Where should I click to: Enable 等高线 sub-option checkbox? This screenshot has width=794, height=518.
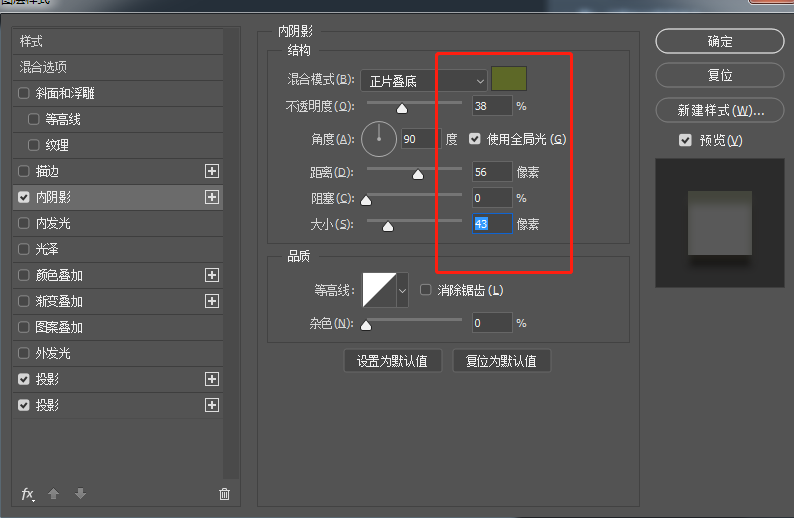pyautogui.click(x=33, y=119)
